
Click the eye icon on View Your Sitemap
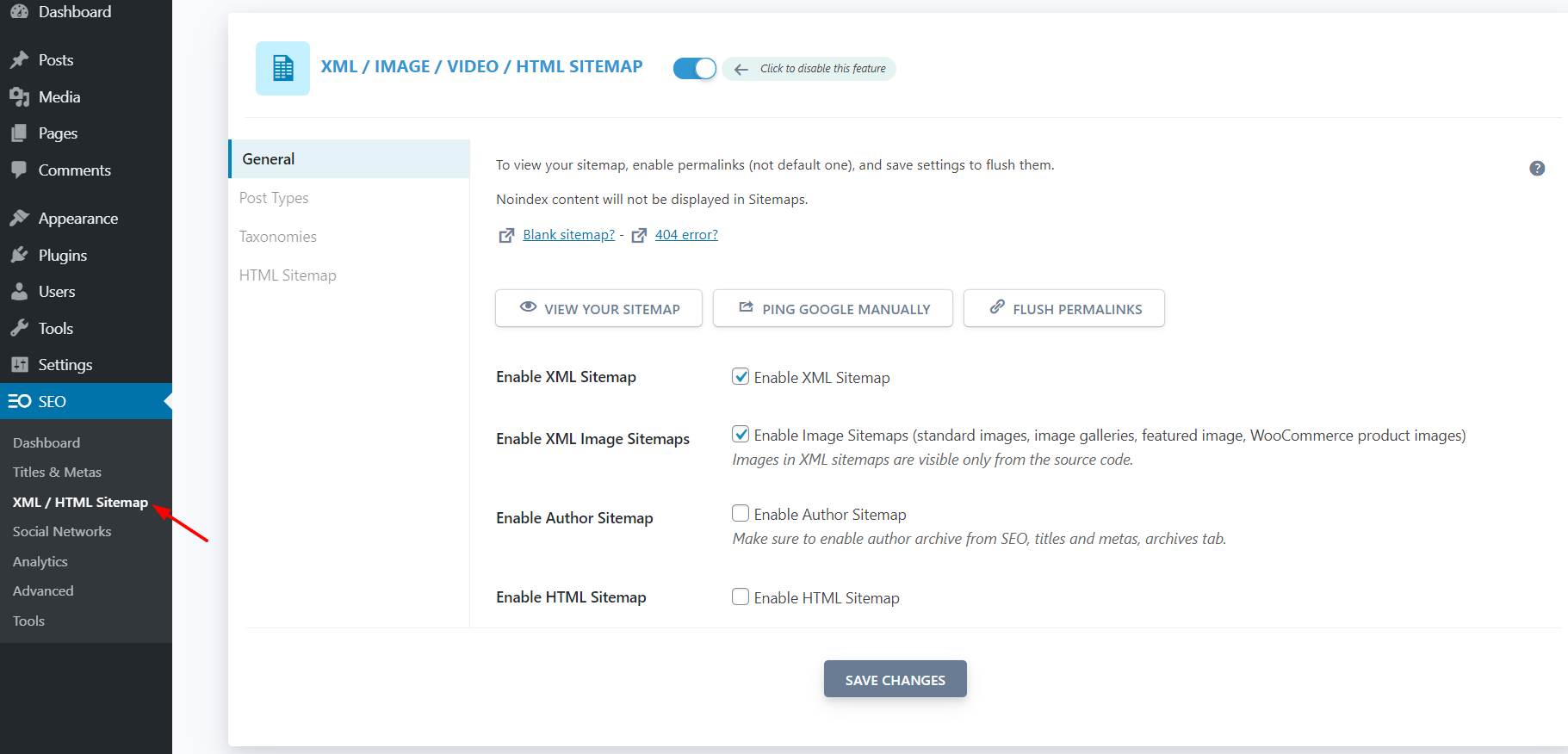tap(529, 307)
